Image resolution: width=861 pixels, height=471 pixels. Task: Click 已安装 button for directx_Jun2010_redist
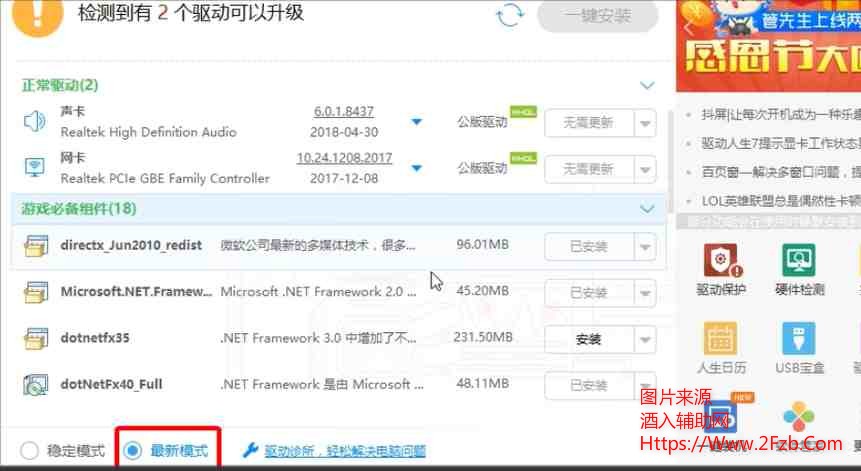point(589,247)
